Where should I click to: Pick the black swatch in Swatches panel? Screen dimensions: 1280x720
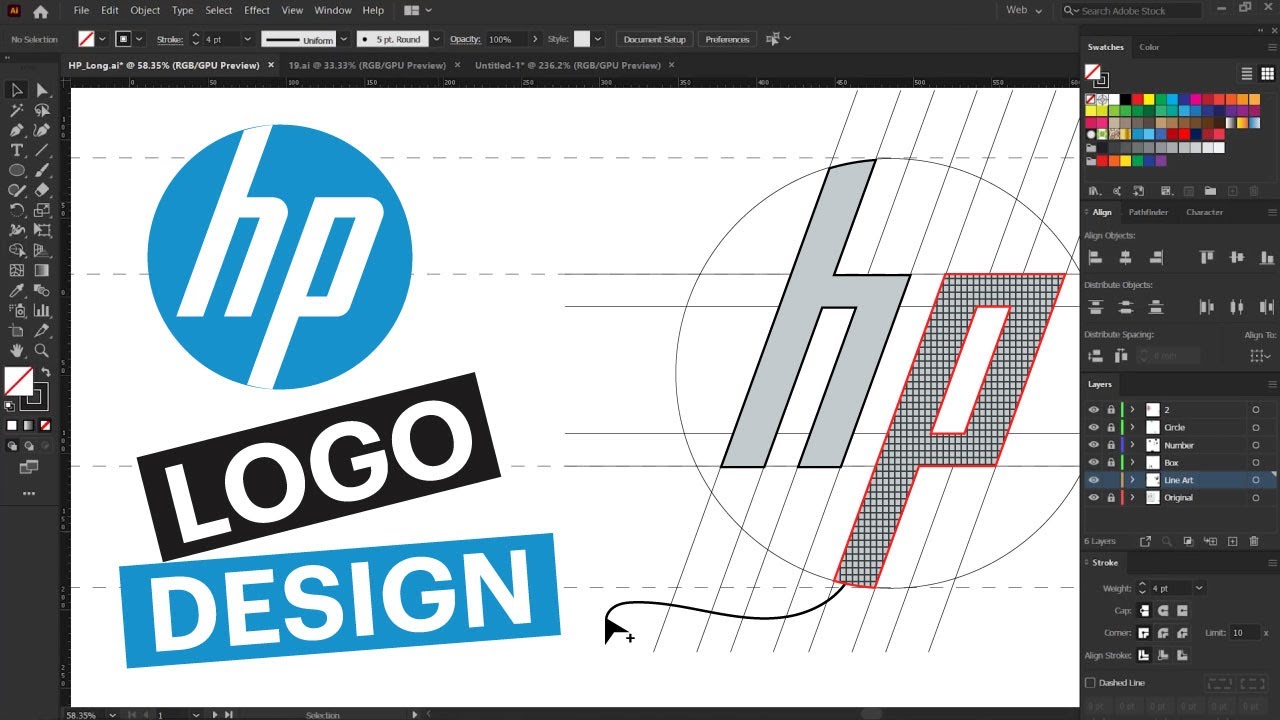point(1124,99)
